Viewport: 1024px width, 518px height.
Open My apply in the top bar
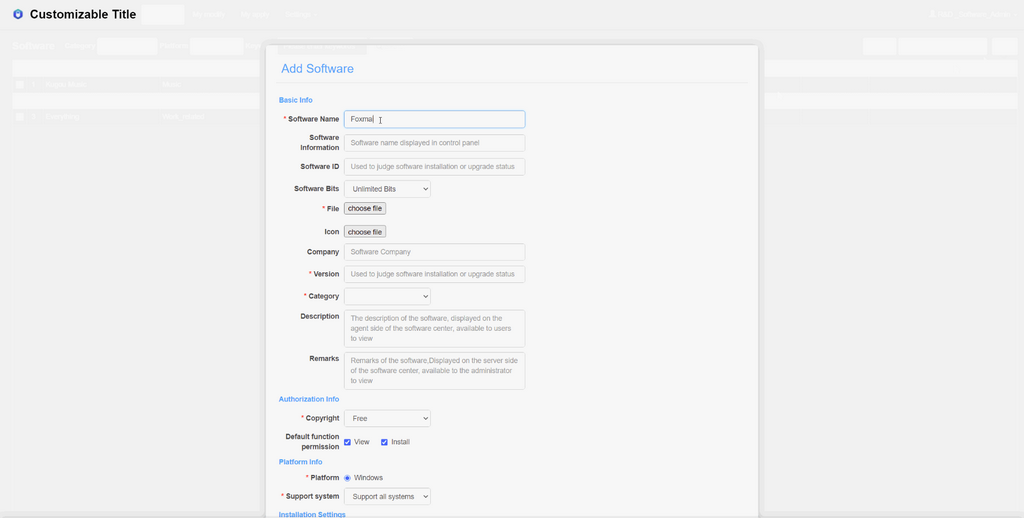pos(255,14)
